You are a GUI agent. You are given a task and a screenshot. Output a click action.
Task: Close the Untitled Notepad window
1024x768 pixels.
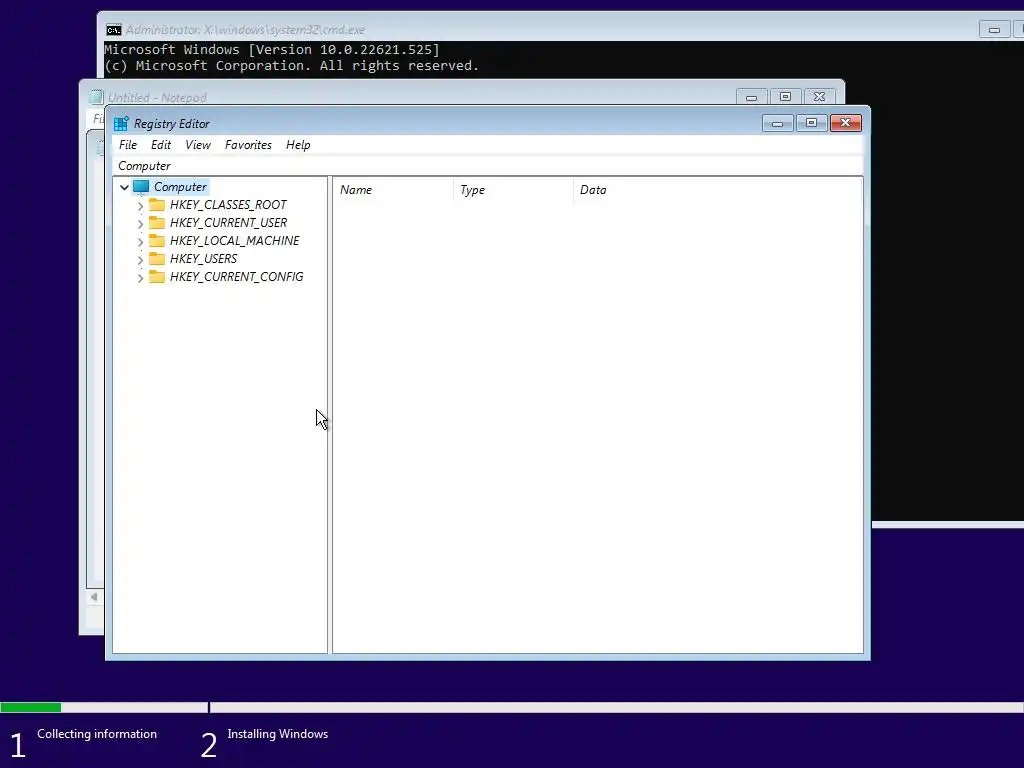tap(820, 97)
